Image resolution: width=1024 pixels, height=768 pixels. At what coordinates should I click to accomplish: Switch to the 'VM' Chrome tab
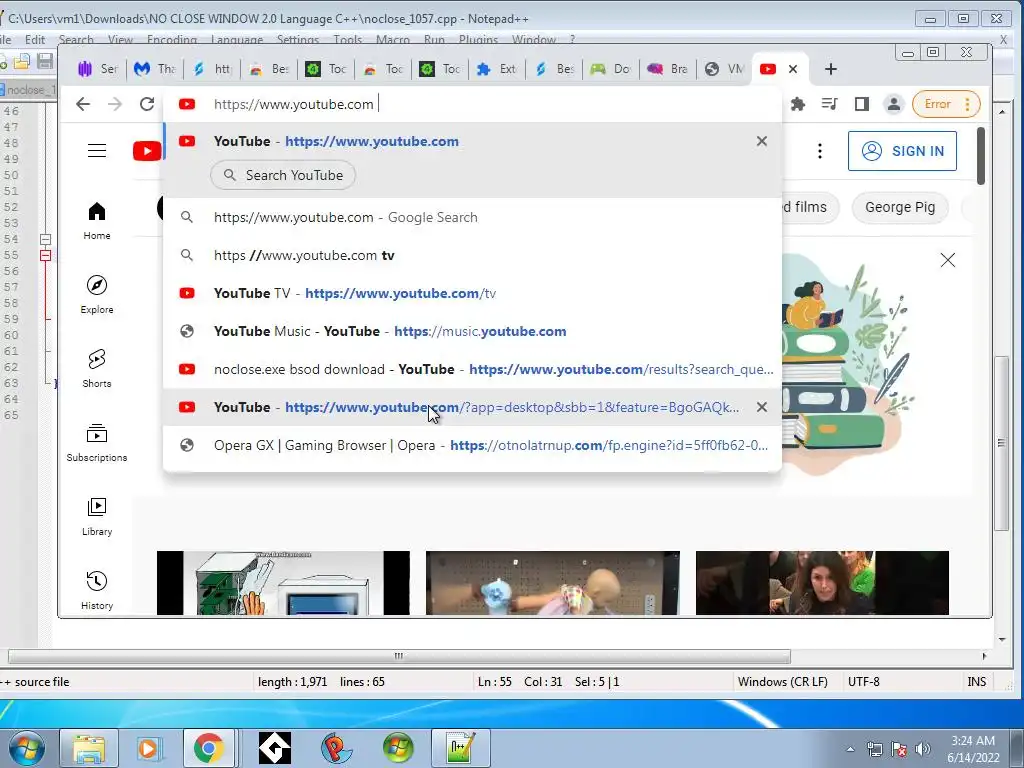[724, 69]
